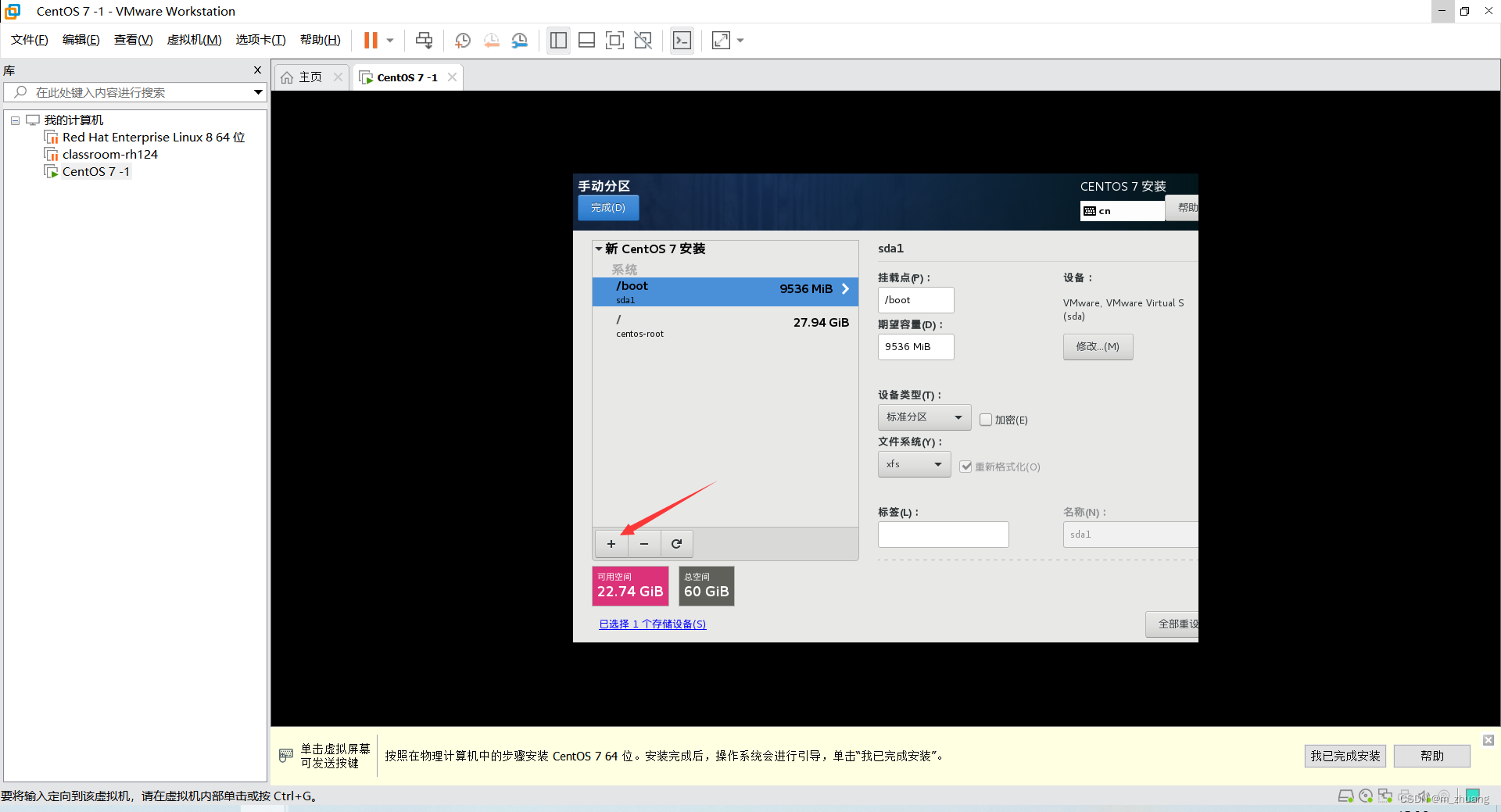1501x812 pixels.
Task: Click the keyboard icon in the hint bar
Action: 286,756
